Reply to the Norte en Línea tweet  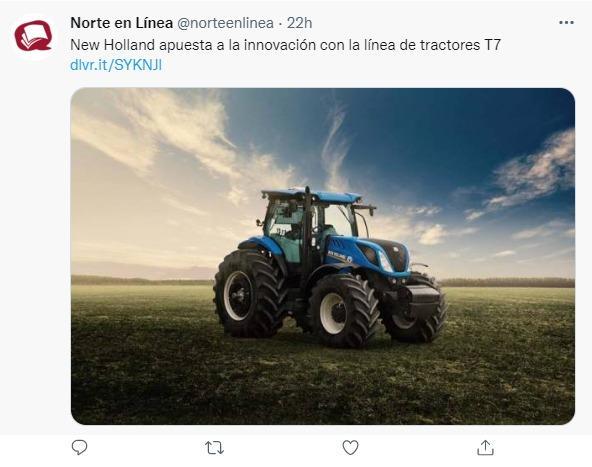pyautogui.click(x=79, y=447)
